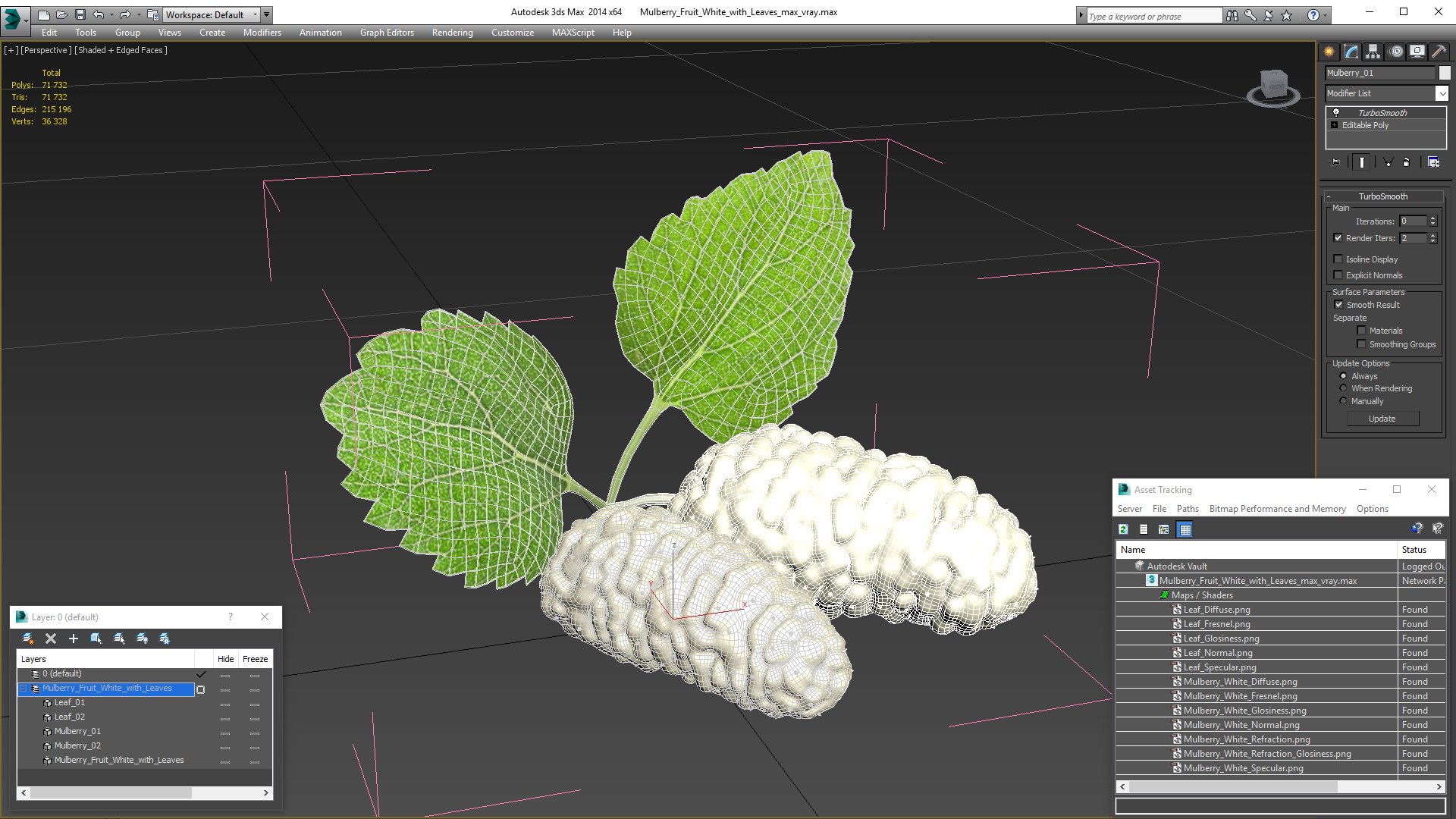This screenshot has width=1456, height=819.
Task: Toggle Show End Result icon
Action: pos(1362,162)
